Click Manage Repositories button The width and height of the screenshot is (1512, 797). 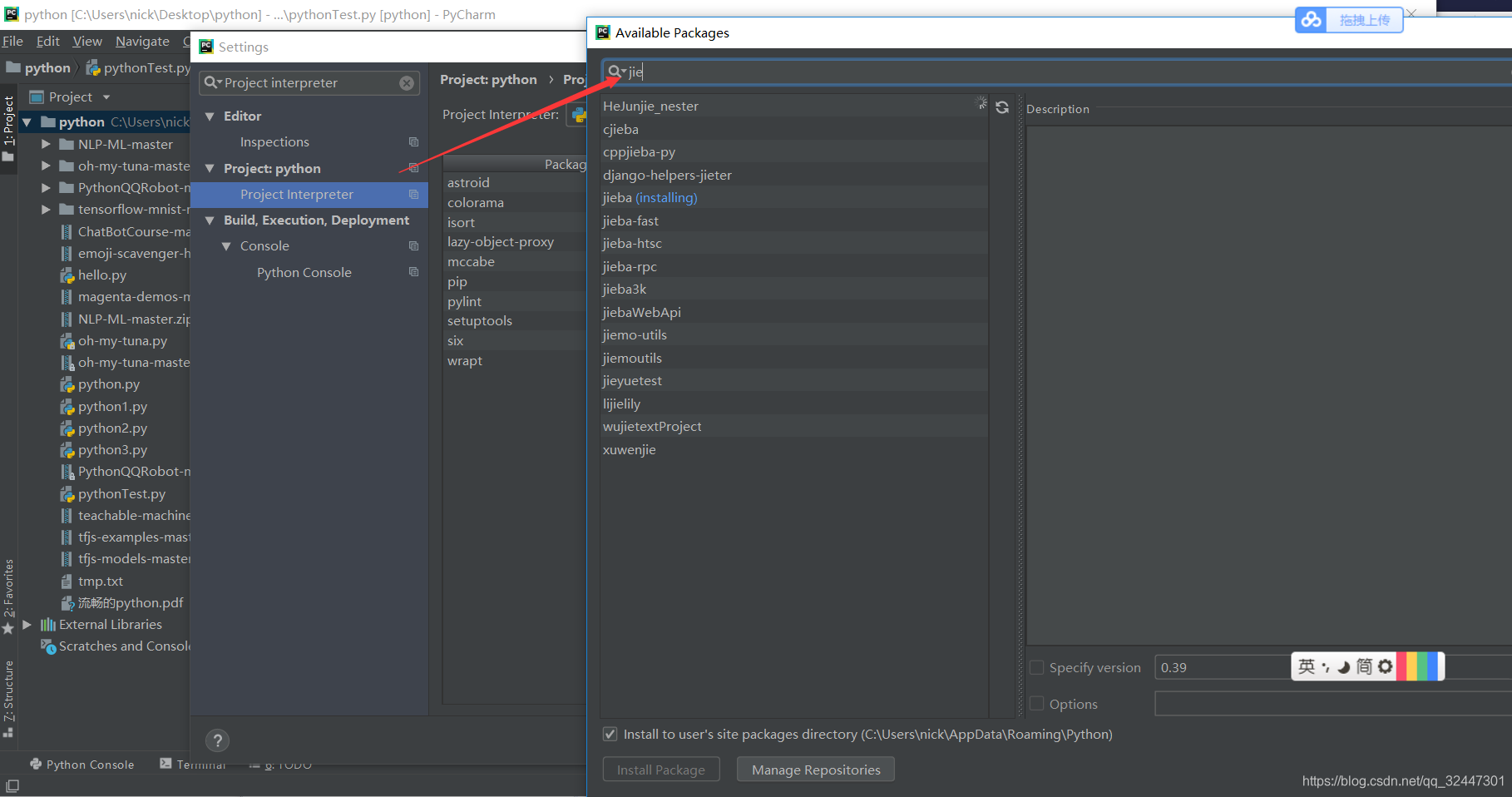click(x=816, y=770)
